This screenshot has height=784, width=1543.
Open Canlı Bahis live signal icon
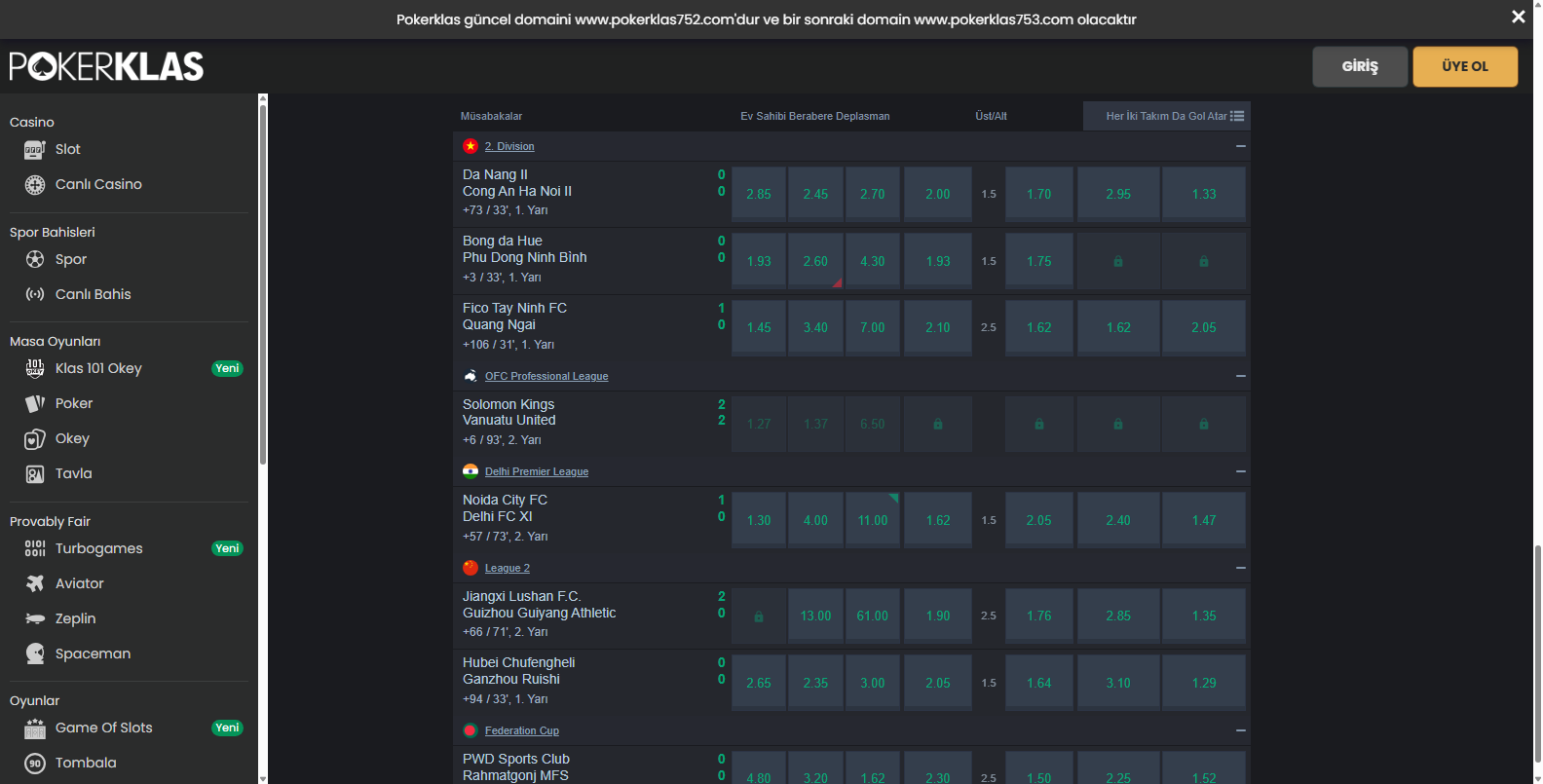click(35, 294)
